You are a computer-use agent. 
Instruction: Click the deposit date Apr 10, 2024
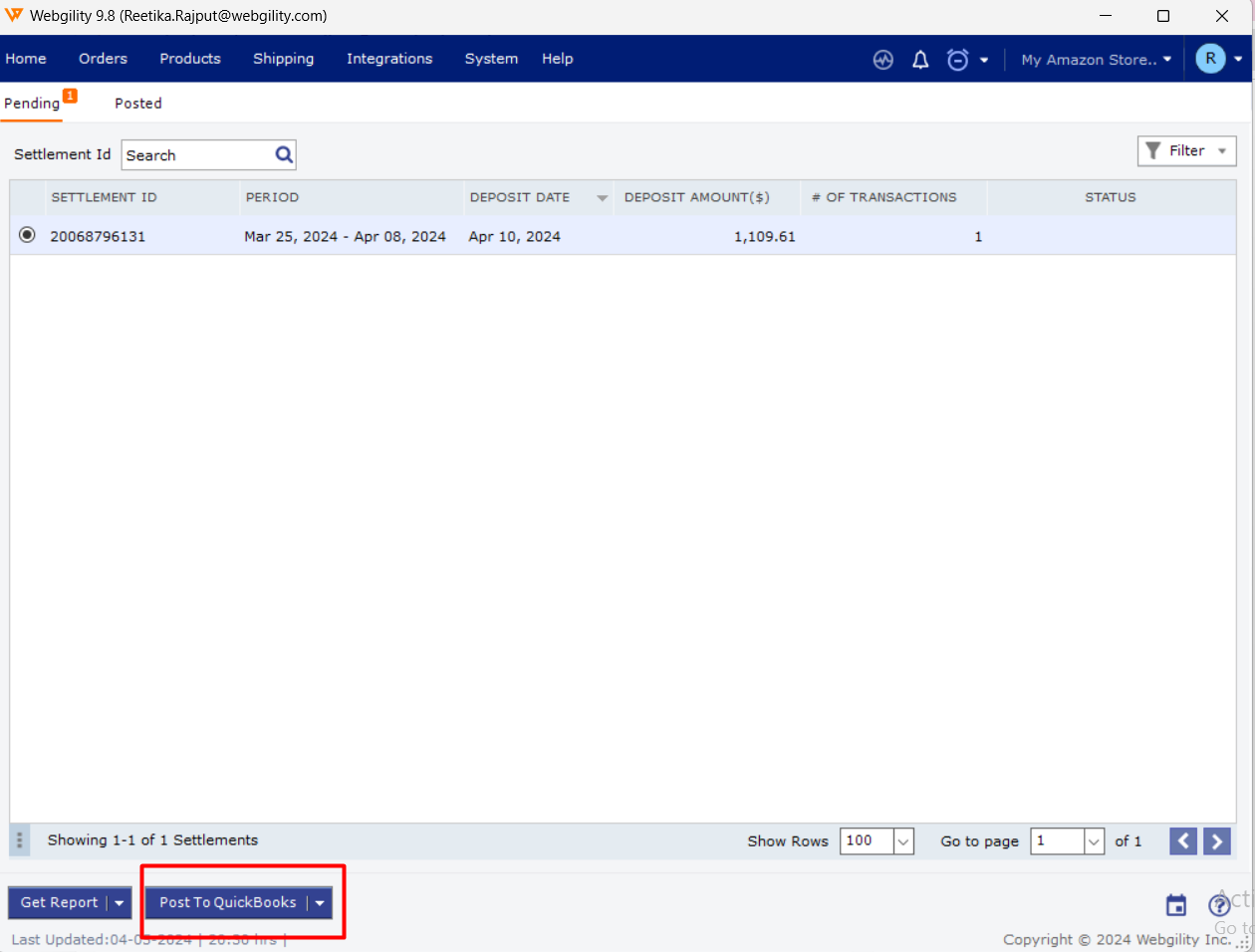click(x=514, y=236)
